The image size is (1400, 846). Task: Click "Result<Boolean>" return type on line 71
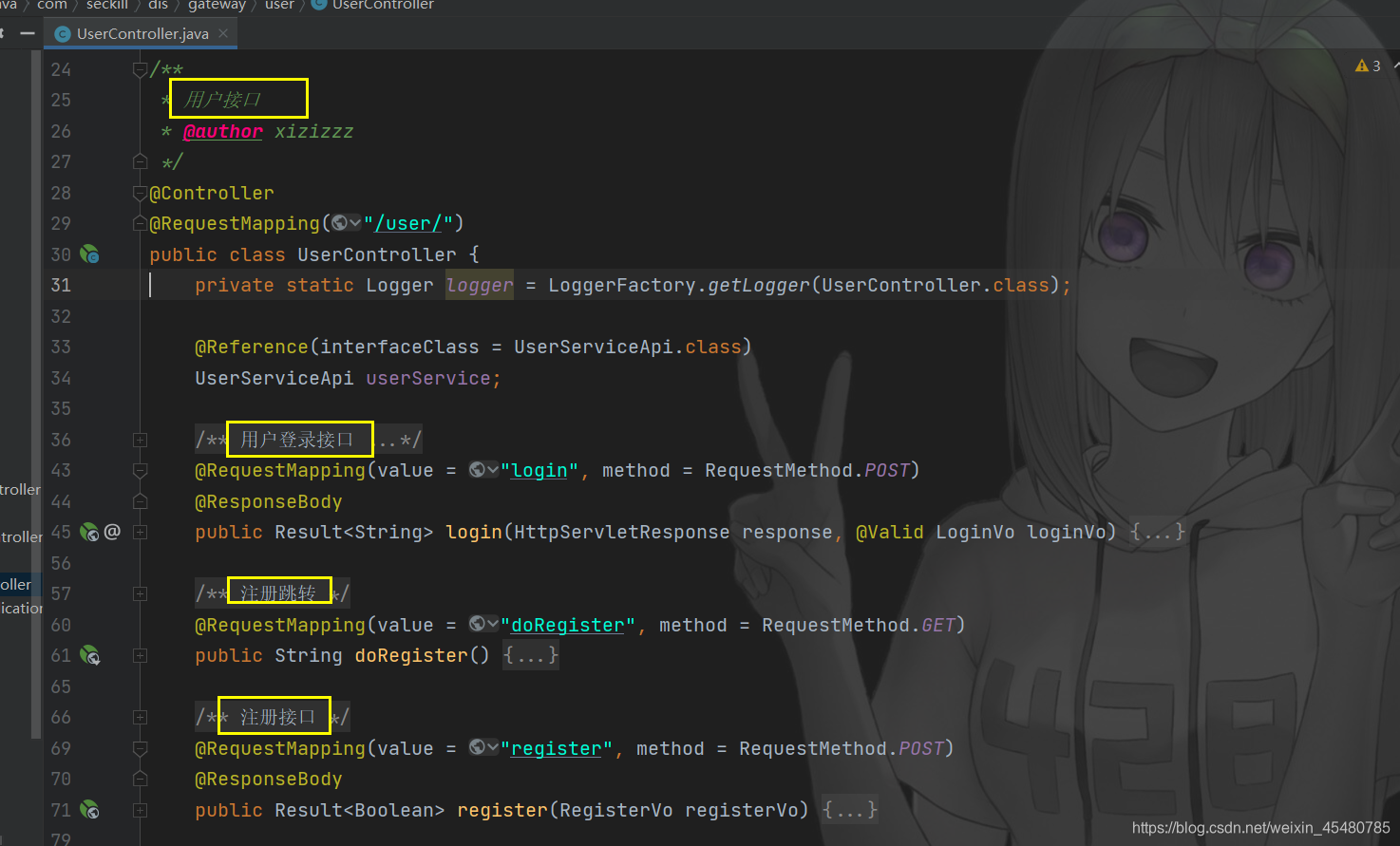tap(360, 810)
